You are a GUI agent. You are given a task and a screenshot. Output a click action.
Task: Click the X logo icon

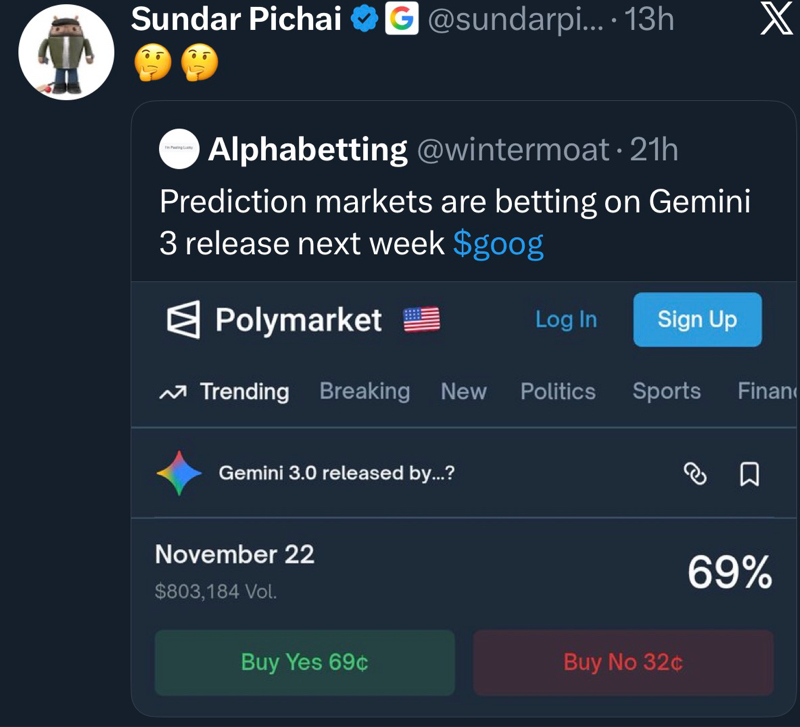(x=776, y=20)
